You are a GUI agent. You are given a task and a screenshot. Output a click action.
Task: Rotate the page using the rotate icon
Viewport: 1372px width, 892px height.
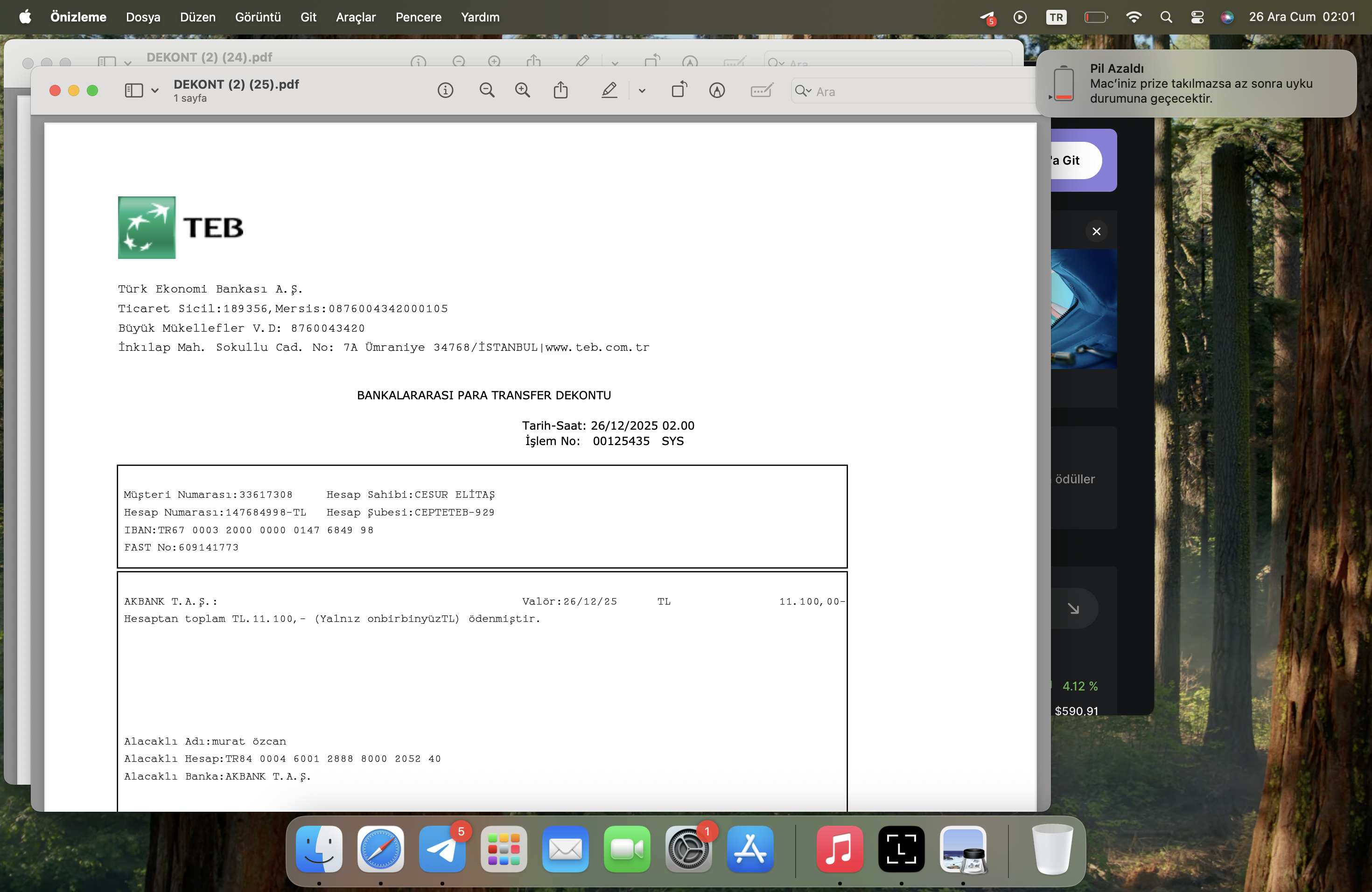tap(679, 90)
